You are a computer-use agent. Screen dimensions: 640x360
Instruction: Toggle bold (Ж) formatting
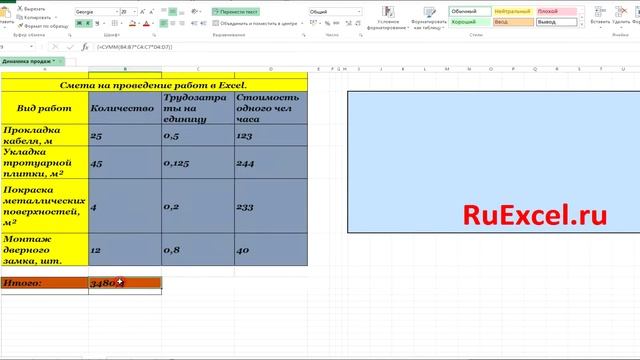(80, 23)
